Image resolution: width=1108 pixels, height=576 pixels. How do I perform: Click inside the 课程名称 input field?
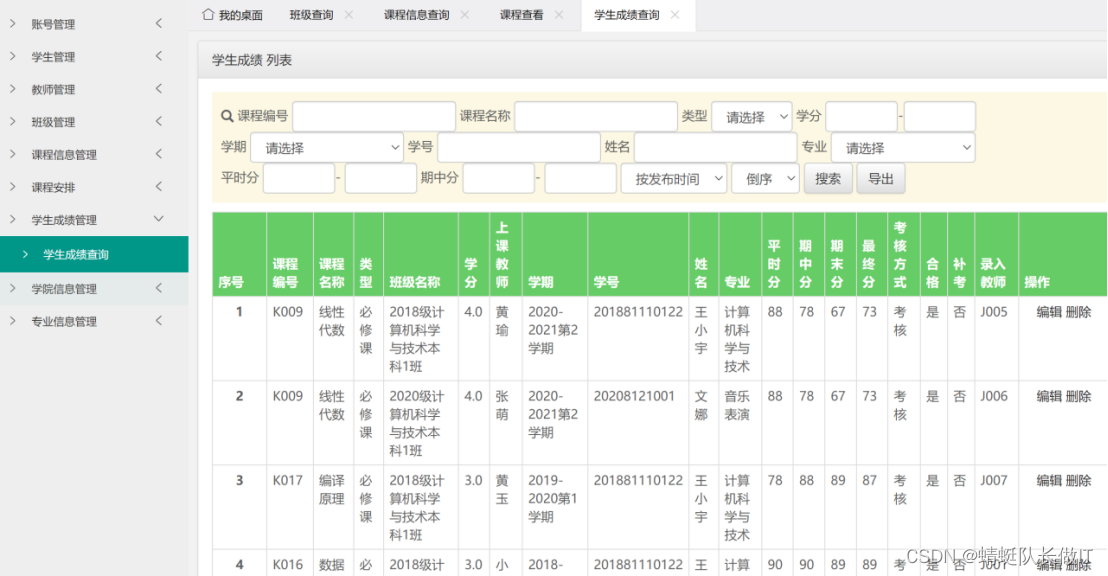pos(595,116)
